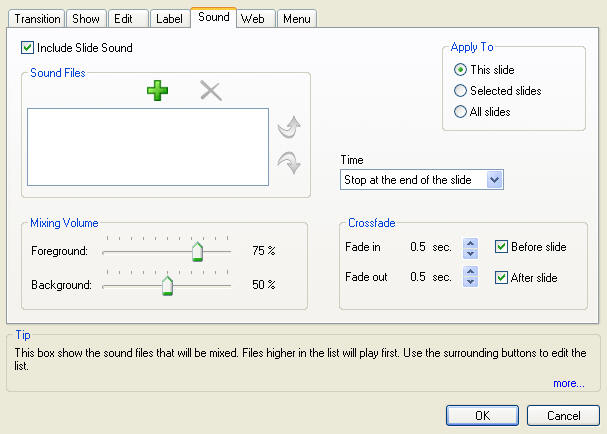The image size is (607, 434).
Task: Uncheck Before slide crossfade option
Action: coord(501,247)
